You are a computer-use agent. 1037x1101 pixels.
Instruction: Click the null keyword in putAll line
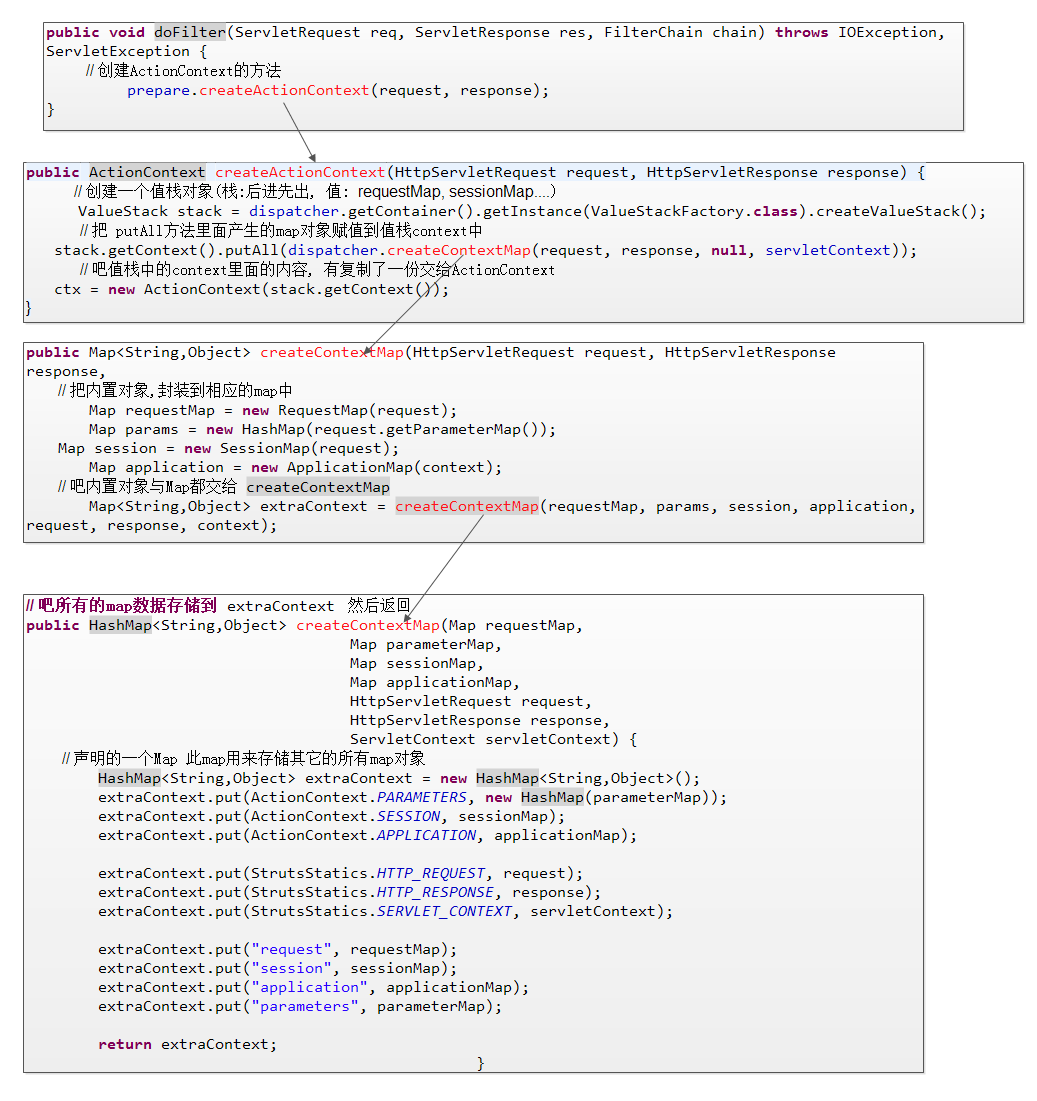(728, 251)
